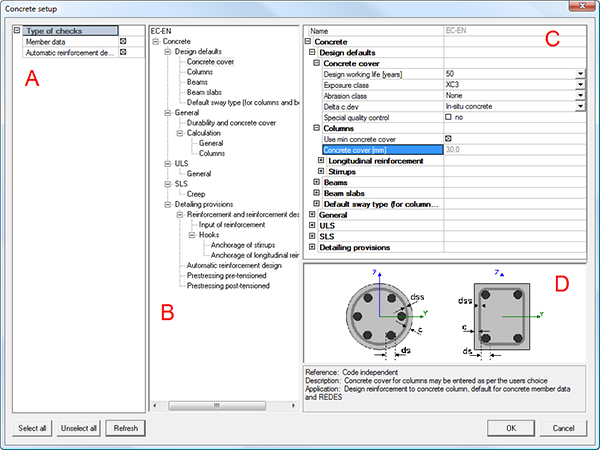Open Design working life dropdown
The height and width of the screenshot is (450, 600).
[x=580, y=74]
